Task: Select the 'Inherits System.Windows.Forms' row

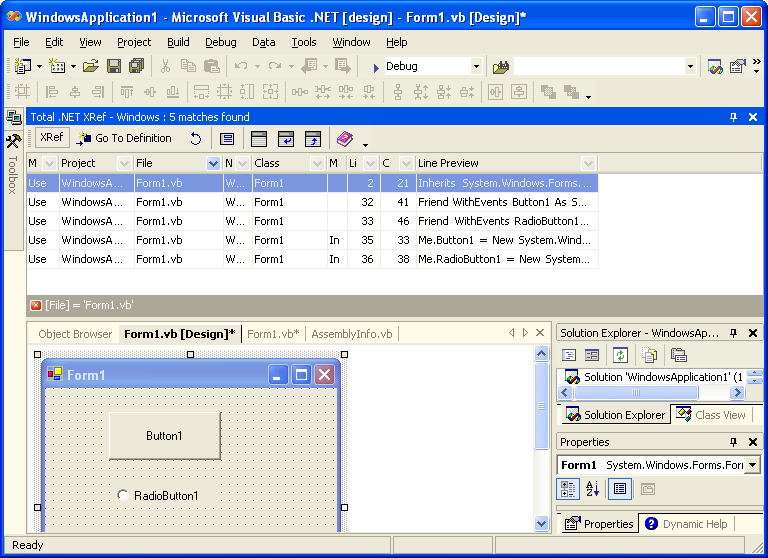Action: (312, 183)
